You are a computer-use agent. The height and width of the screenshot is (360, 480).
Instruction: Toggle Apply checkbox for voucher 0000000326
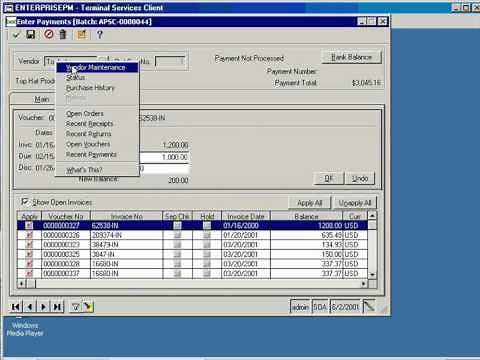29,235
